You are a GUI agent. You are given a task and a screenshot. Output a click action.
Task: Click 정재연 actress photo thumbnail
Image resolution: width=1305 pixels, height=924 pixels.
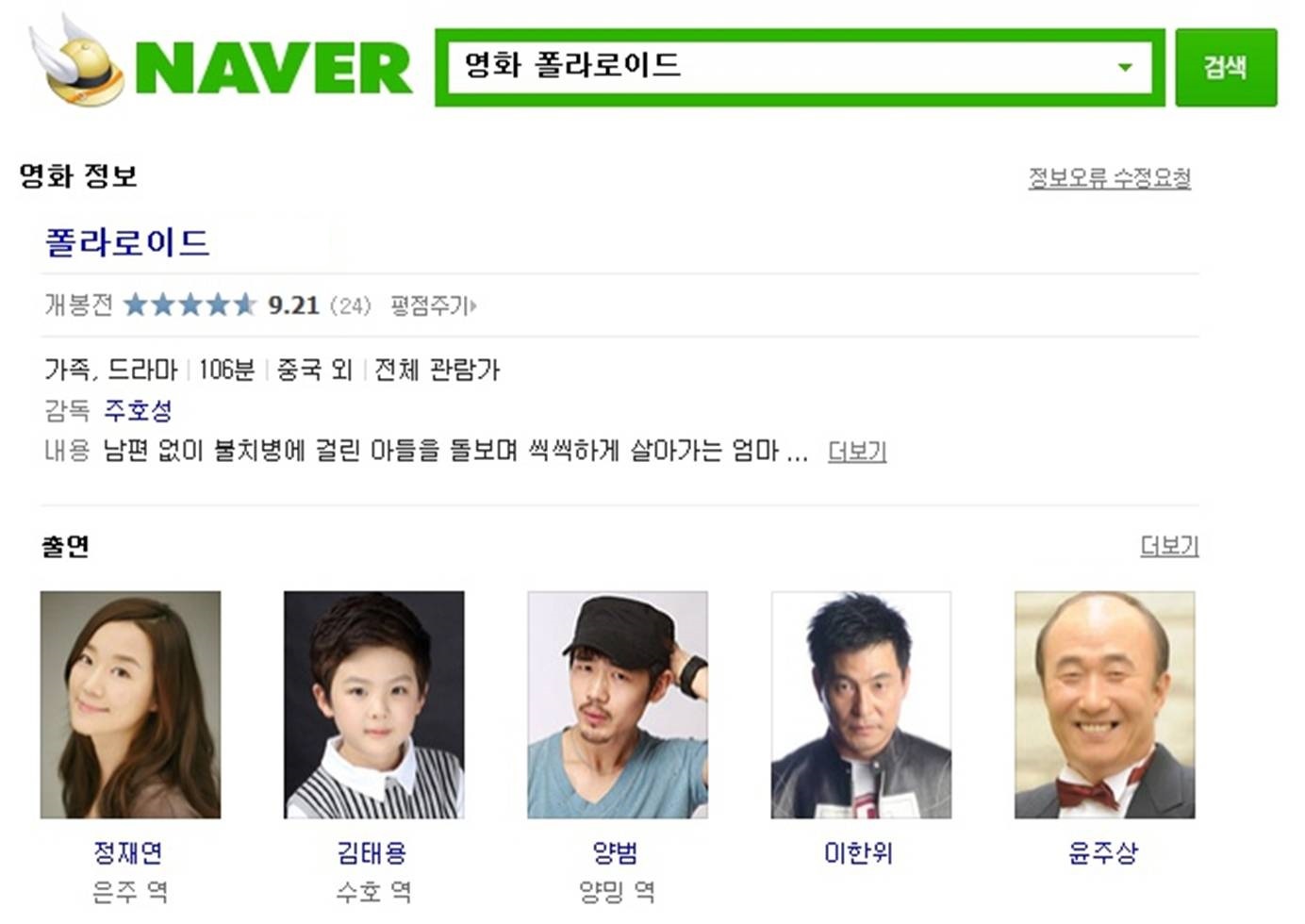point(130,704)
